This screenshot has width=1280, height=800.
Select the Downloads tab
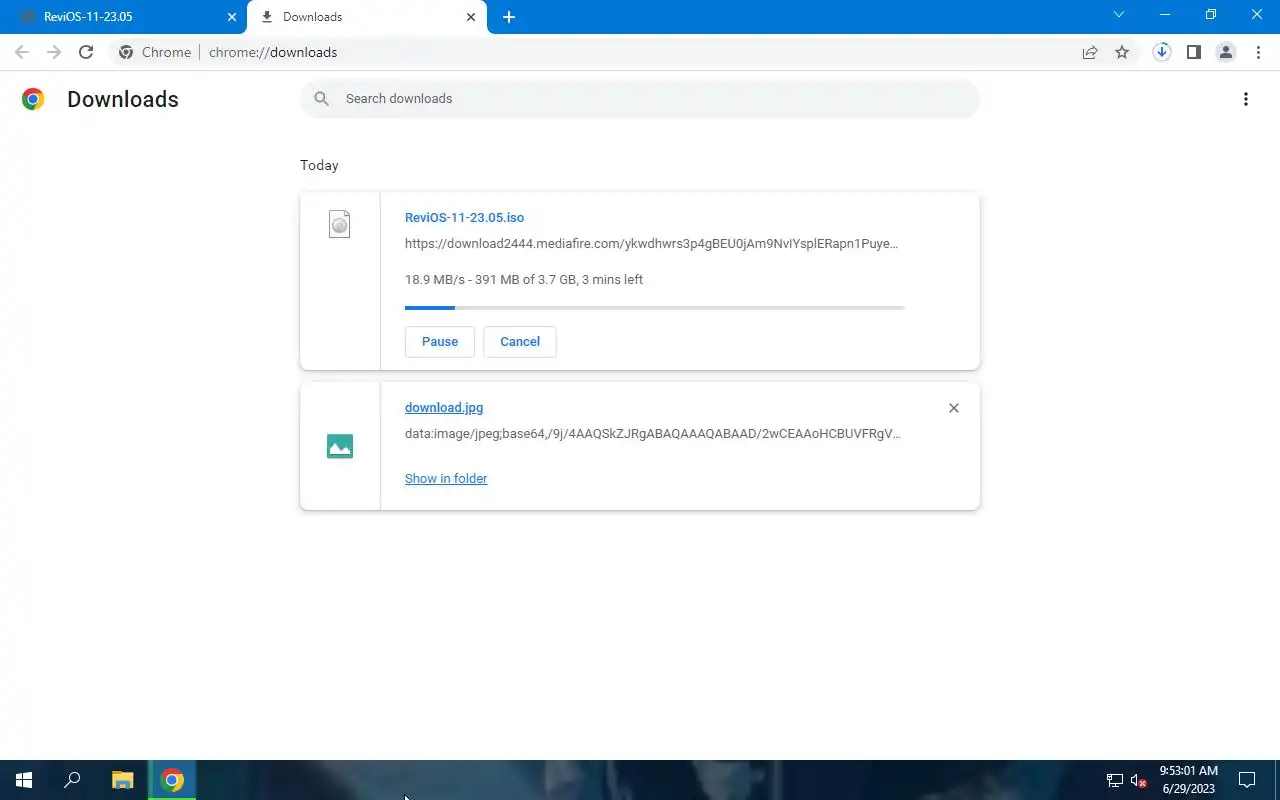tap(365, 17)
